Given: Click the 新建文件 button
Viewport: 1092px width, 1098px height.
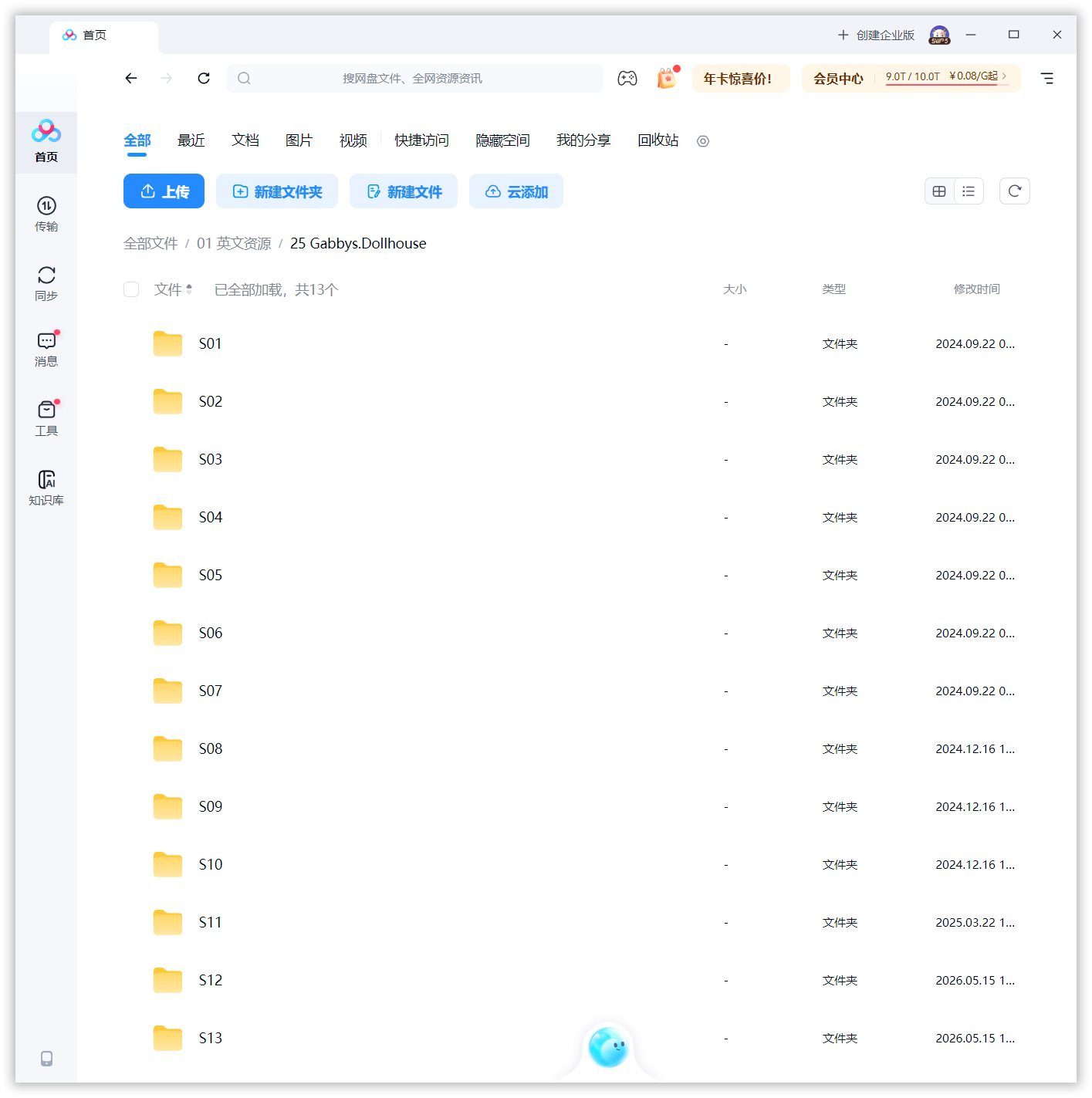Looking at the screenshot, I should [x=404, y=191].
